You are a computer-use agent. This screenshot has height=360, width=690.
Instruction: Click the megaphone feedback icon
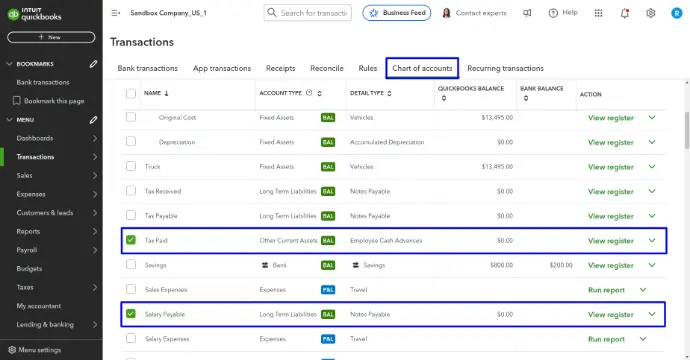[527, 13]
